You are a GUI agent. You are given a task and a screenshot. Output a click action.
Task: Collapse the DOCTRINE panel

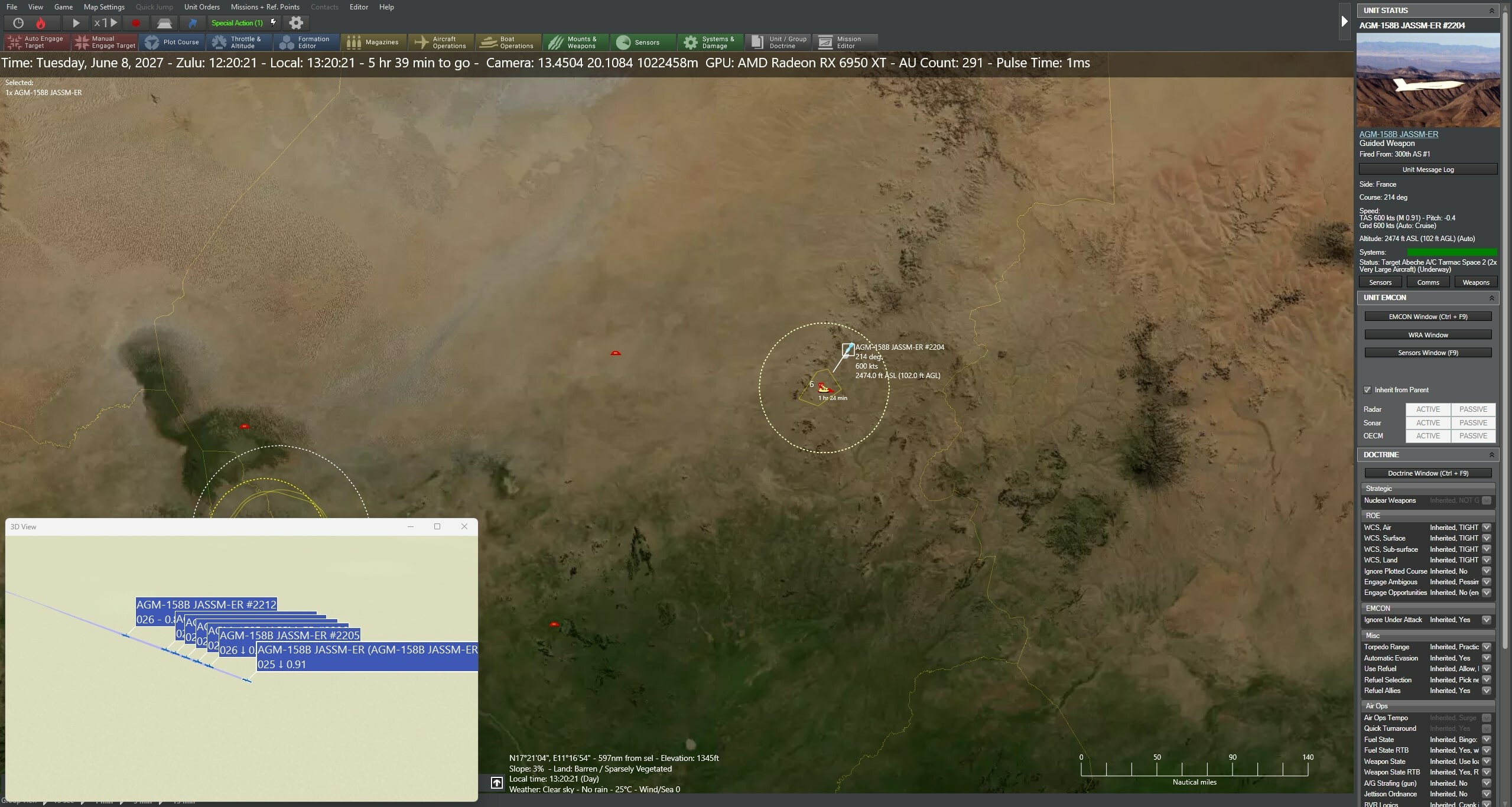(x=1493, y=454)
